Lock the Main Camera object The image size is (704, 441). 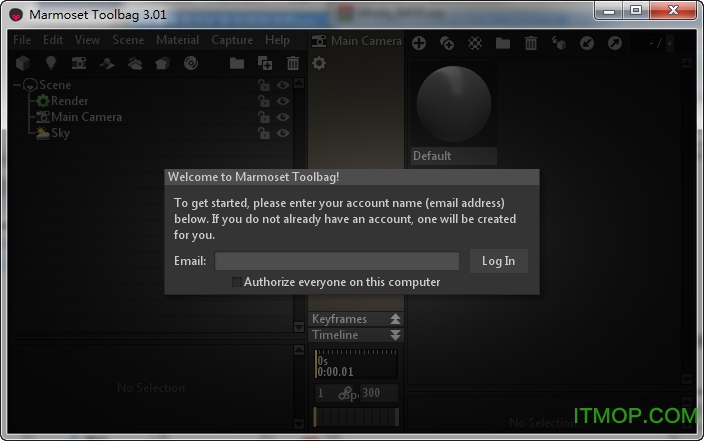pos(264,117)
